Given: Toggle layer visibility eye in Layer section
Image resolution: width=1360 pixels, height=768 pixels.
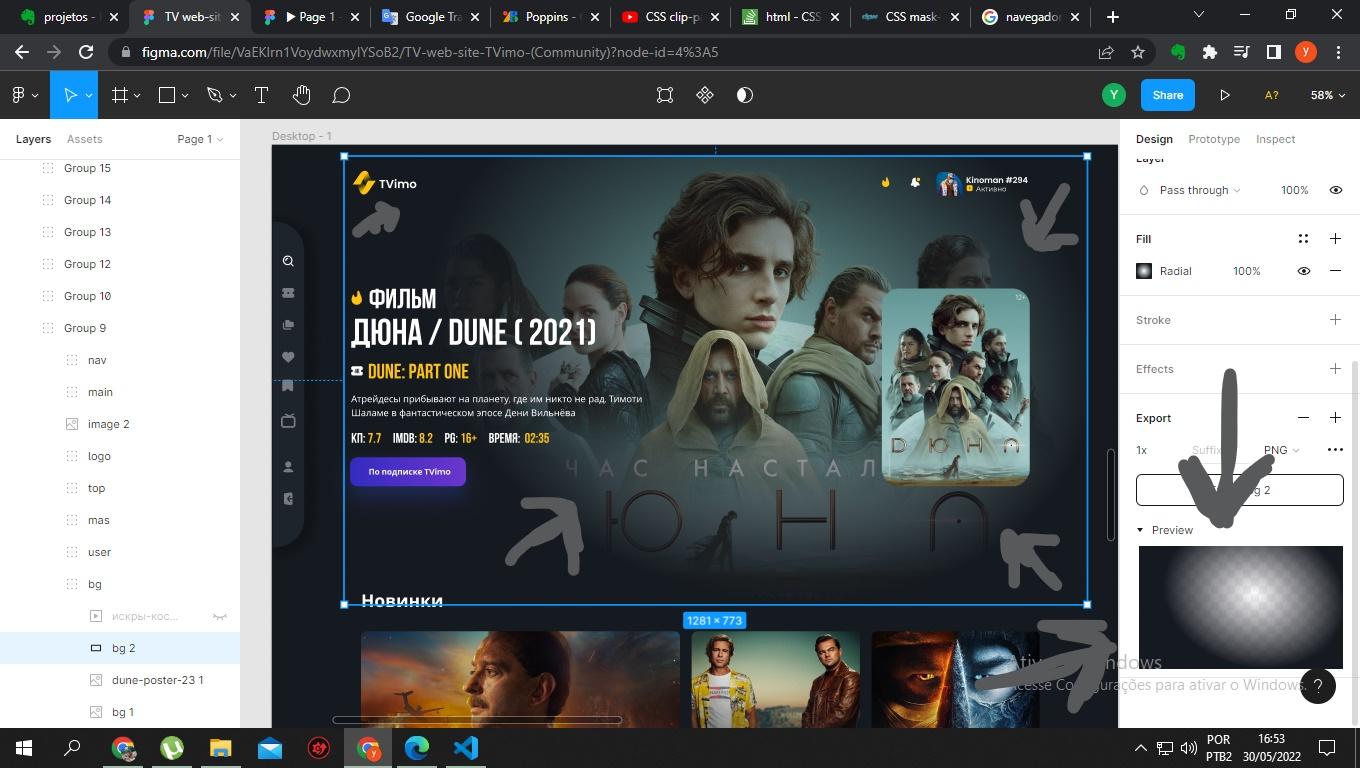Looking at the screenshot, I should 1335,190.
